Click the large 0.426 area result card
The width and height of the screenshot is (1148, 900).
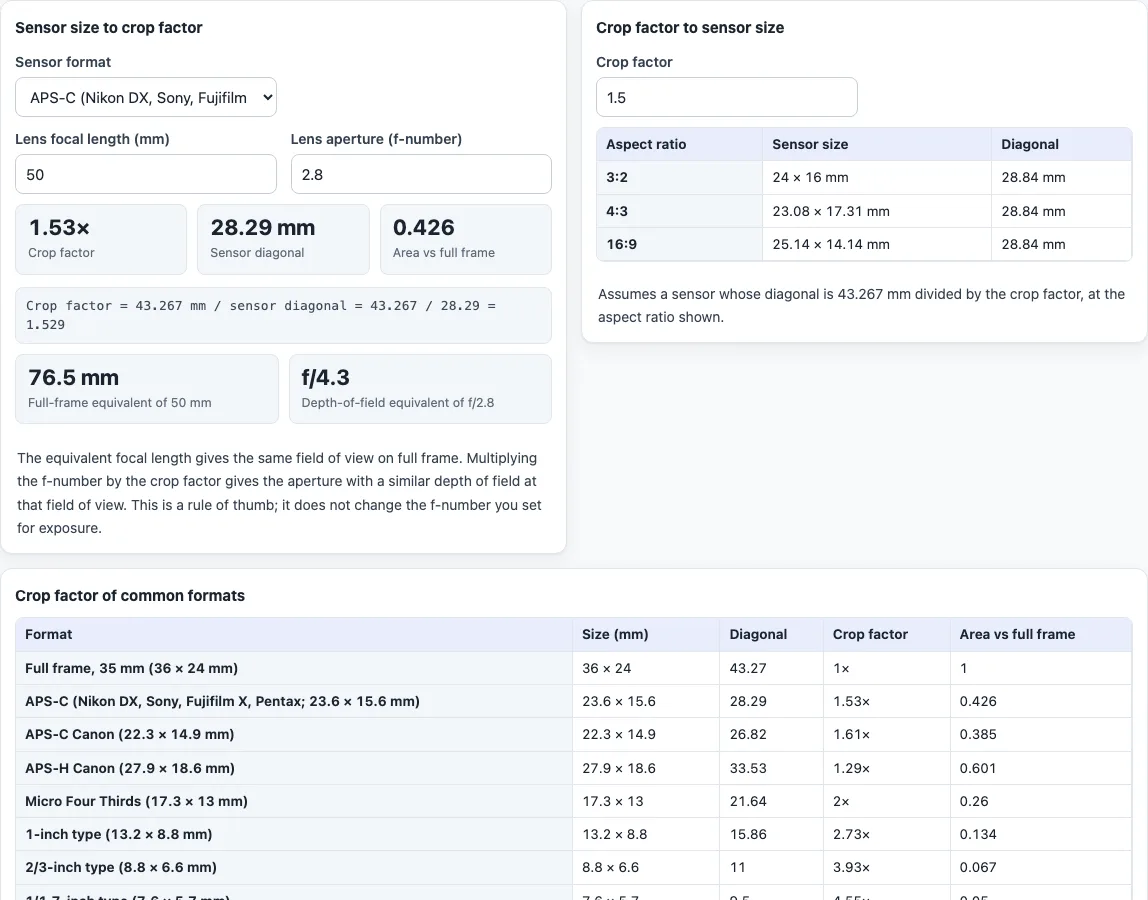point(466,239)
